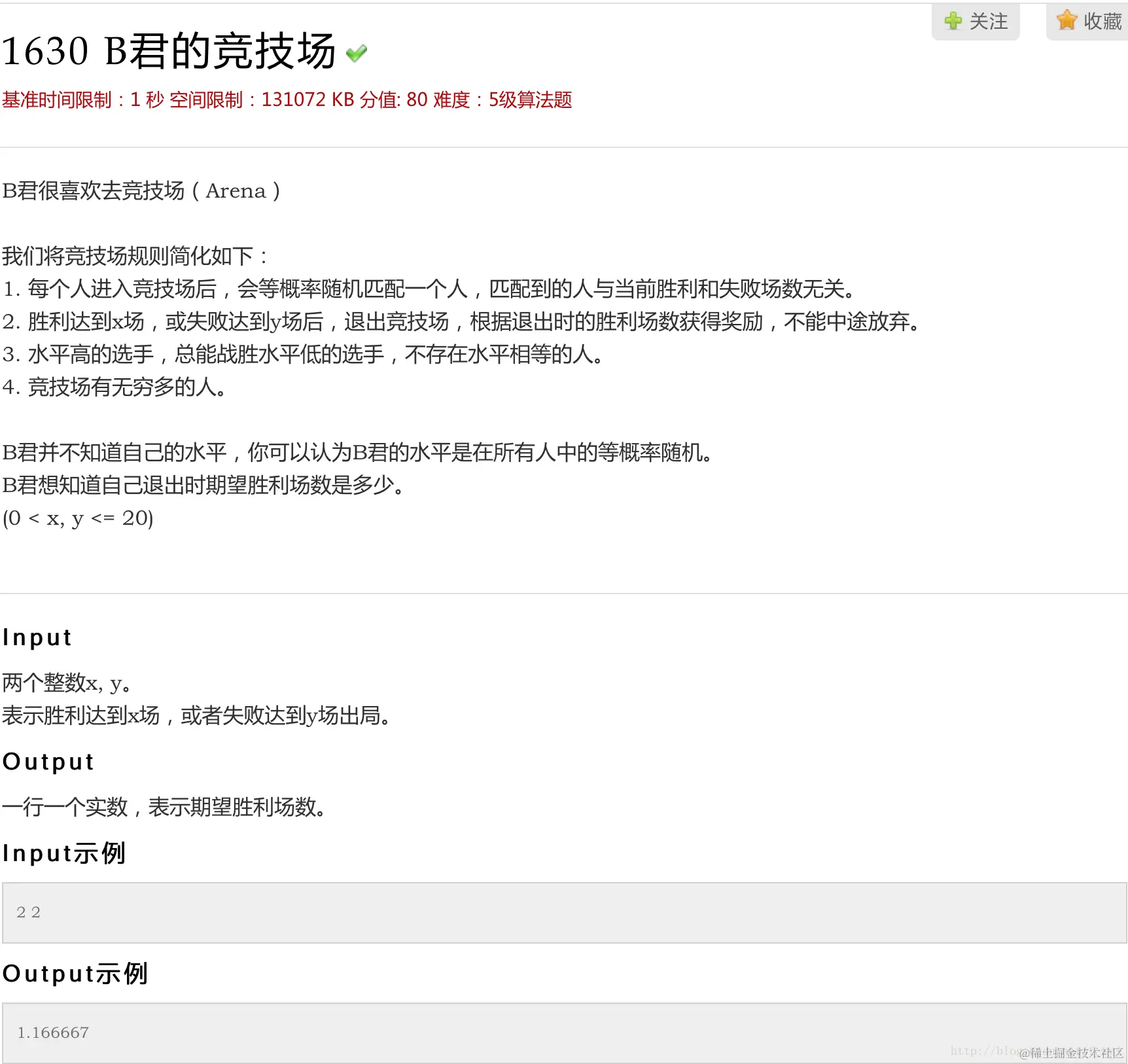Click the constraint text (0 < x, y <= 20)
1128x1064 pixels.
pos(78,518)
